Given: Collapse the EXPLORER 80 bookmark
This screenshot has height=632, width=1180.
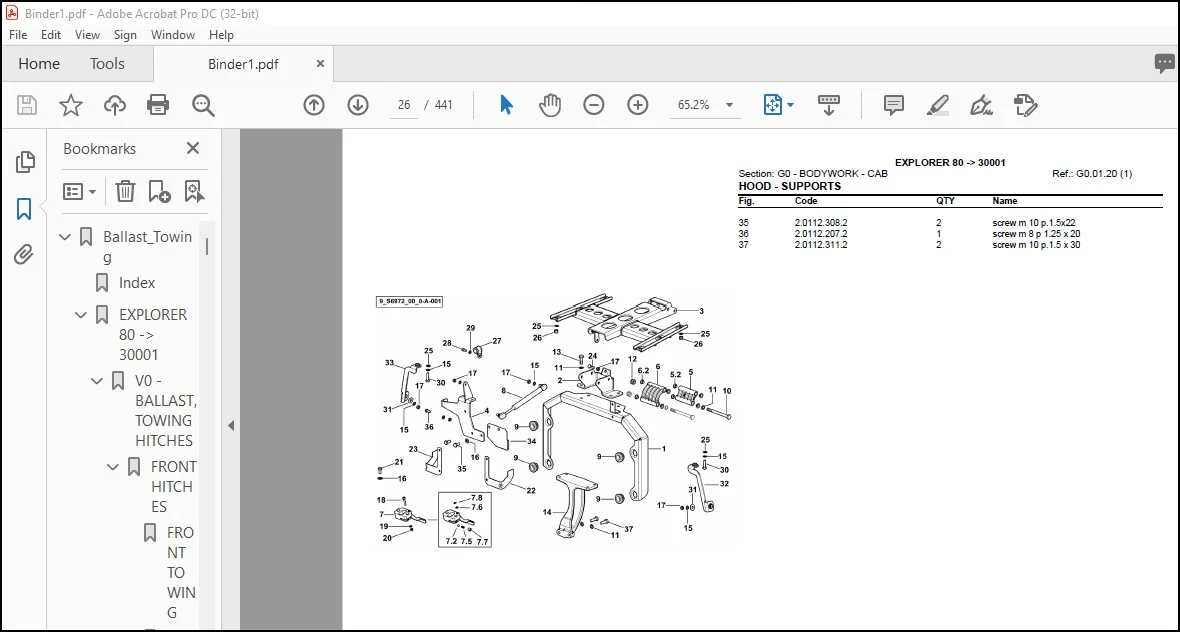Looking at the screenshot, I should [x=81, y=314].
